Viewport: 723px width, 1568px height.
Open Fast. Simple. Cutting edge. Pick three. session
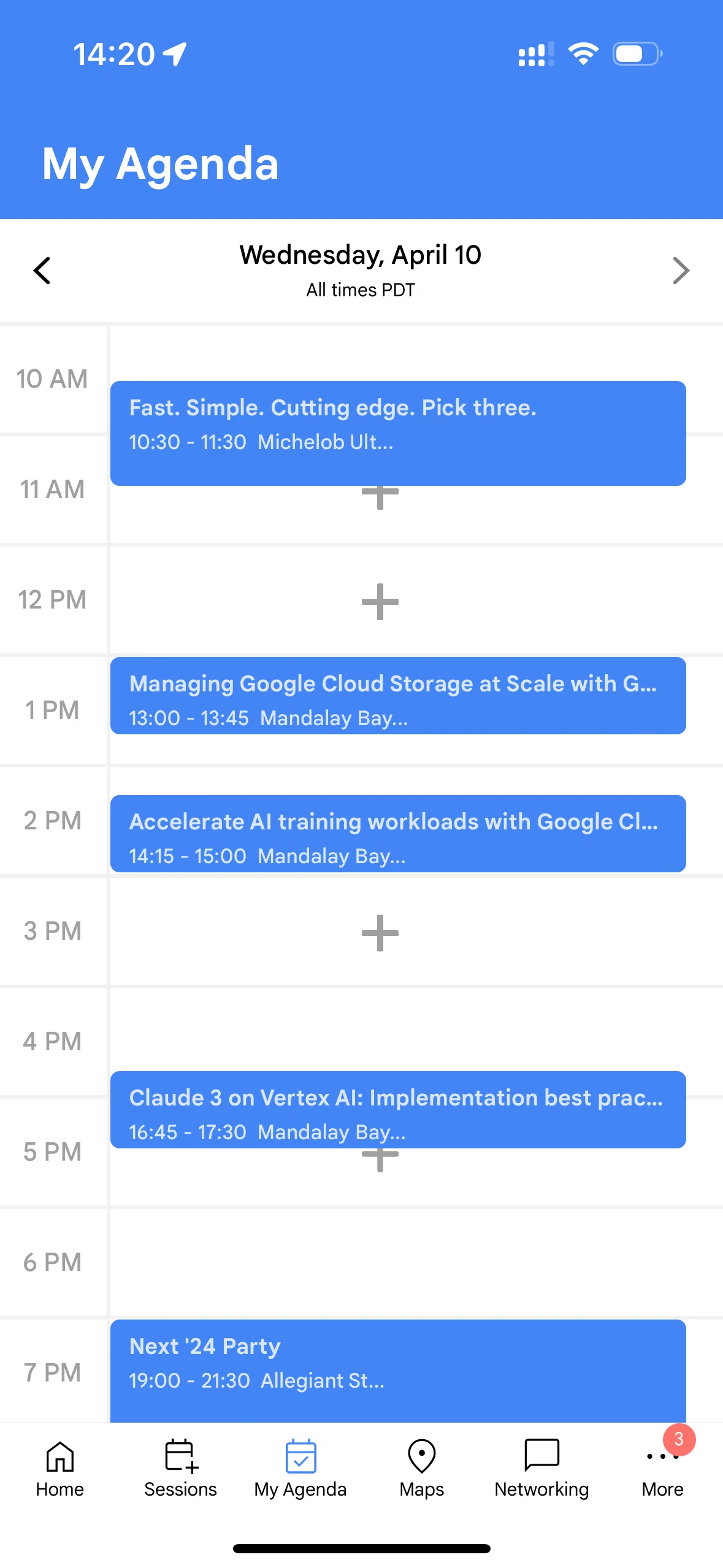398,433
